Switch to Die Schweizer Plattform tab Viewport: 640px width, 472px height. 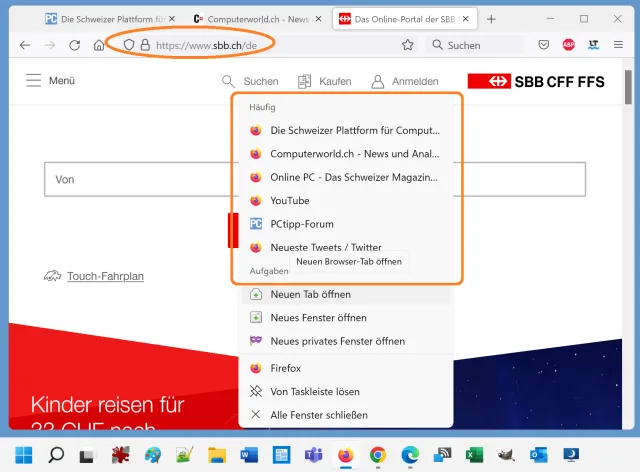[x=110, y=19]
